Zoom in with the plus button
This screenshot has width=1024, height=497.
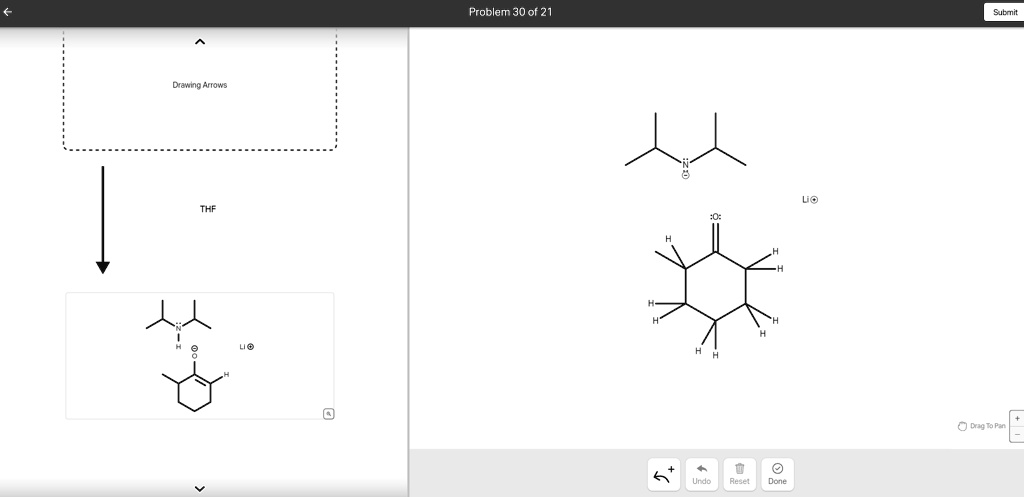1017,419
